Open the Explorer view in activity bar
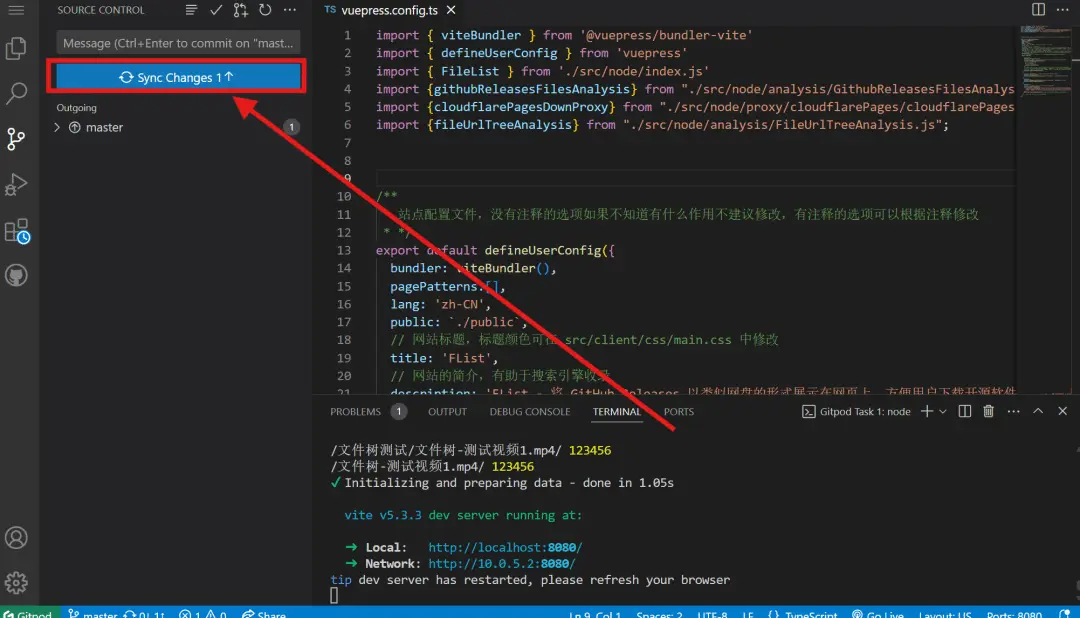The width and height of the screenshot is (1080, 618). (16, 47)
